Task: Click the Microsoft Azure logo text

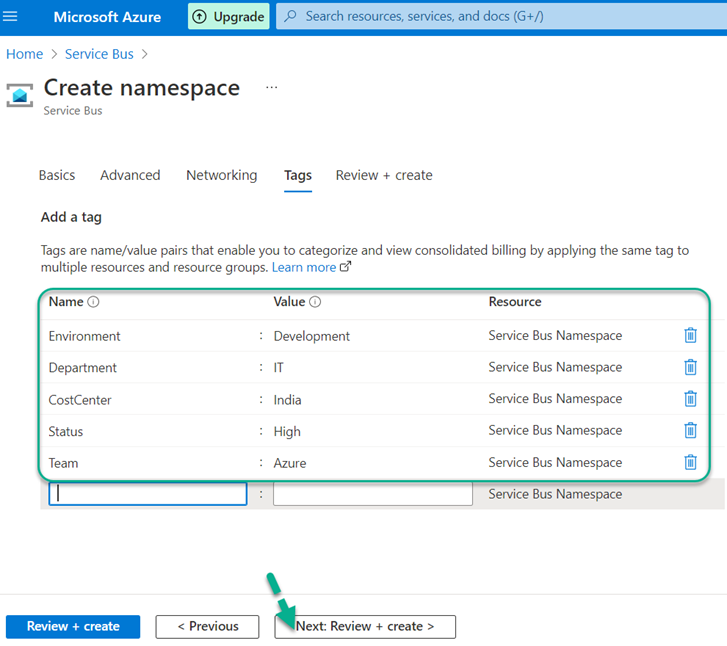Action: click(x=107, y=17)
